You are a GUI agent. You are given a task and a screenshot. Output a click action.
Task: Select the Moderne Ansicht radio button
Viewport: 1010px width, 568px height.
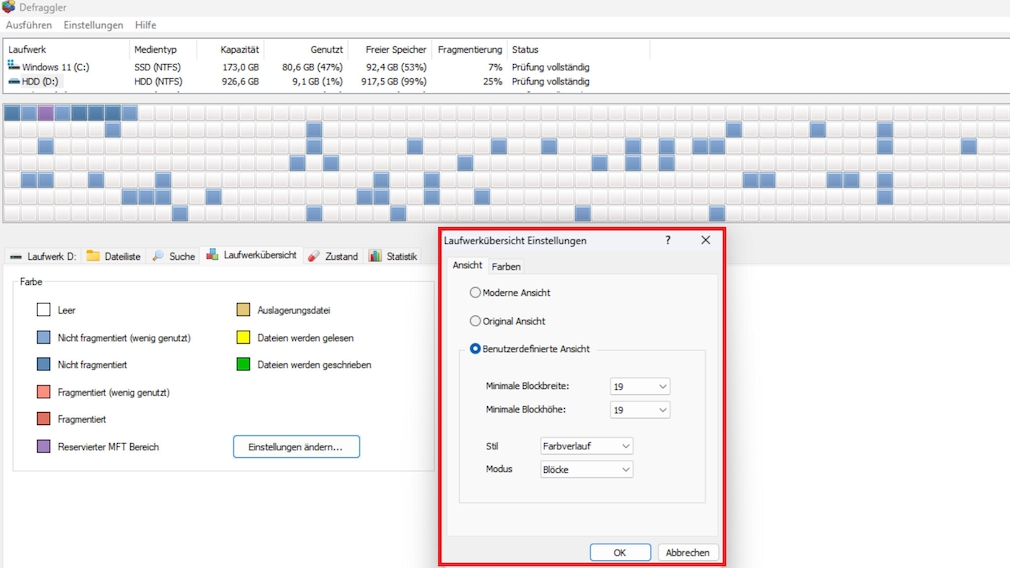(475, 293)
